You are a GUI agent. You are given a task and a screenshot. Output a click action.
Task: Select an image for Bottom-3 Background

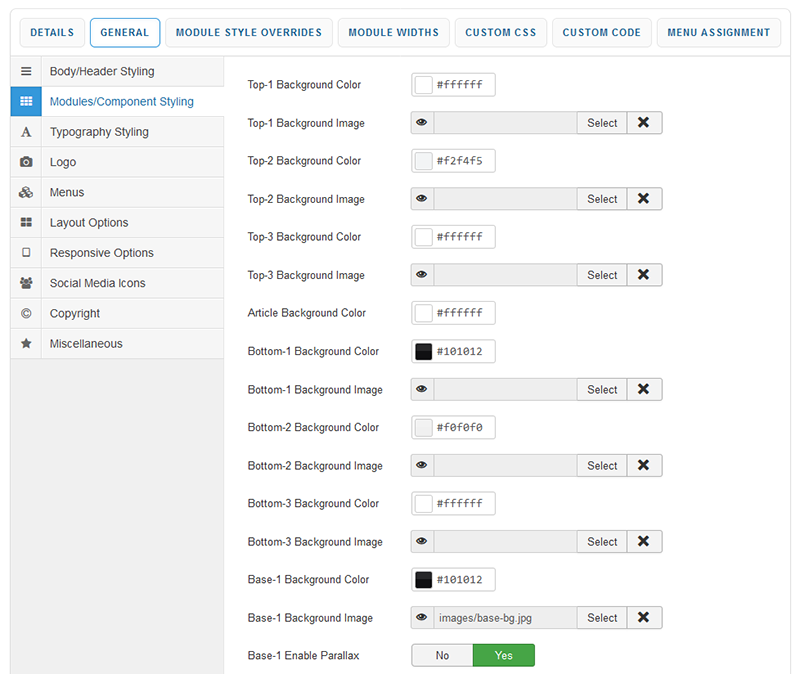(x=602, y=541)
